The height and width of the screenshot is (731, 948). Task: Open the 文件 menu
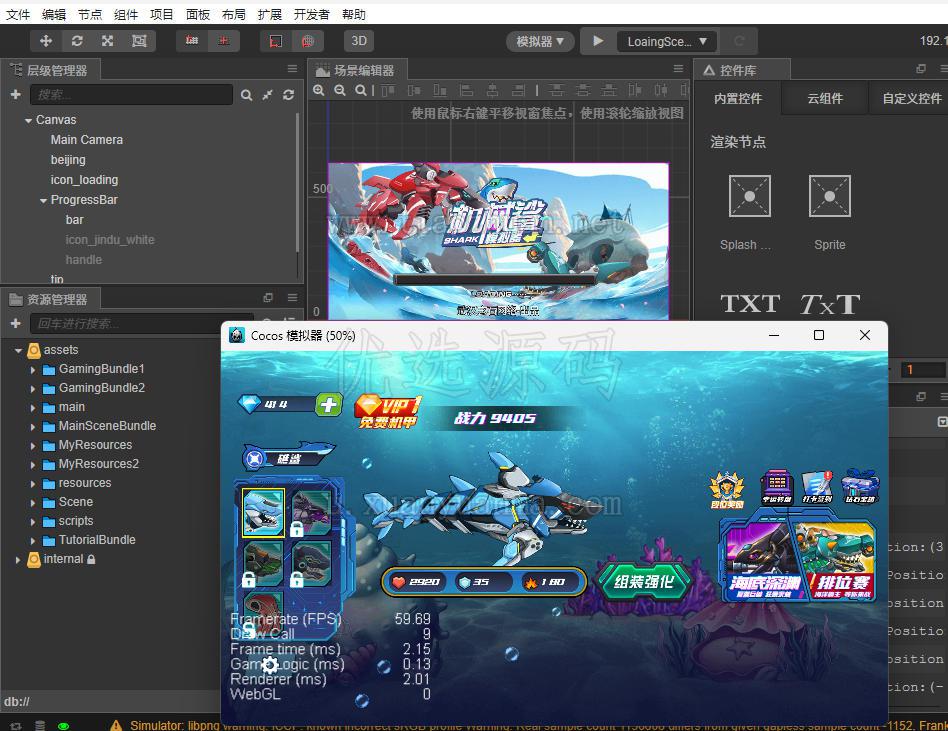[18, 15]
